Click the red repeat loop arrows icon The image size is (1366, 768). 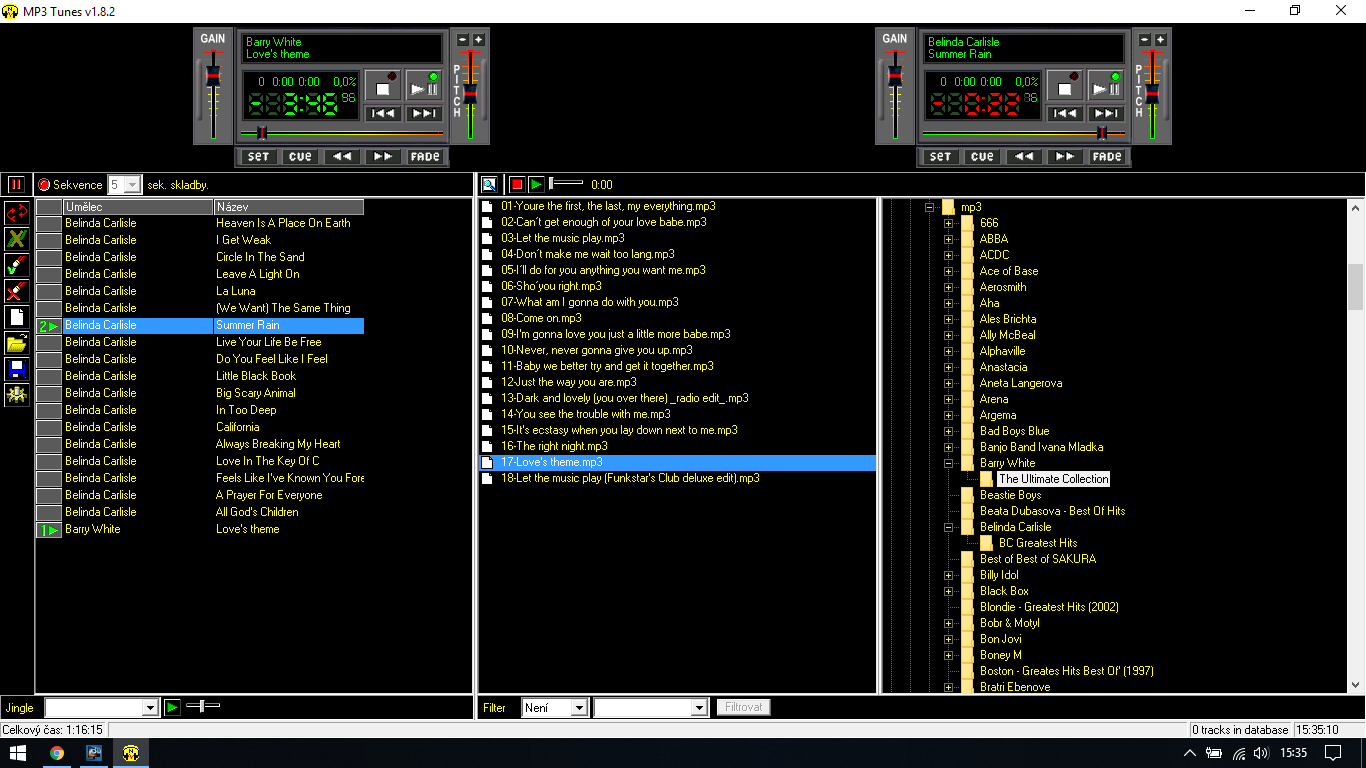click(17, 213)
